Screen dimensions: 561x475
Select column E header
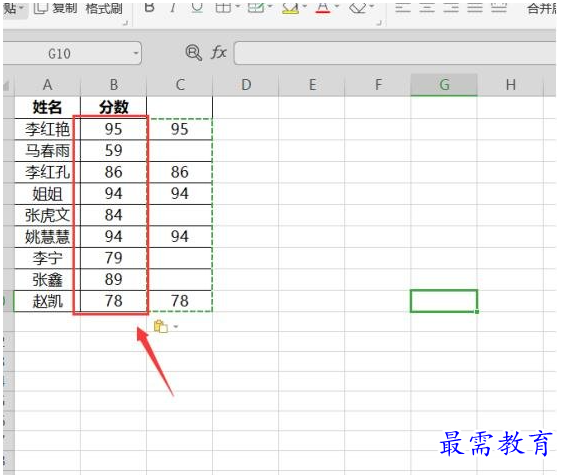point(312,85)
